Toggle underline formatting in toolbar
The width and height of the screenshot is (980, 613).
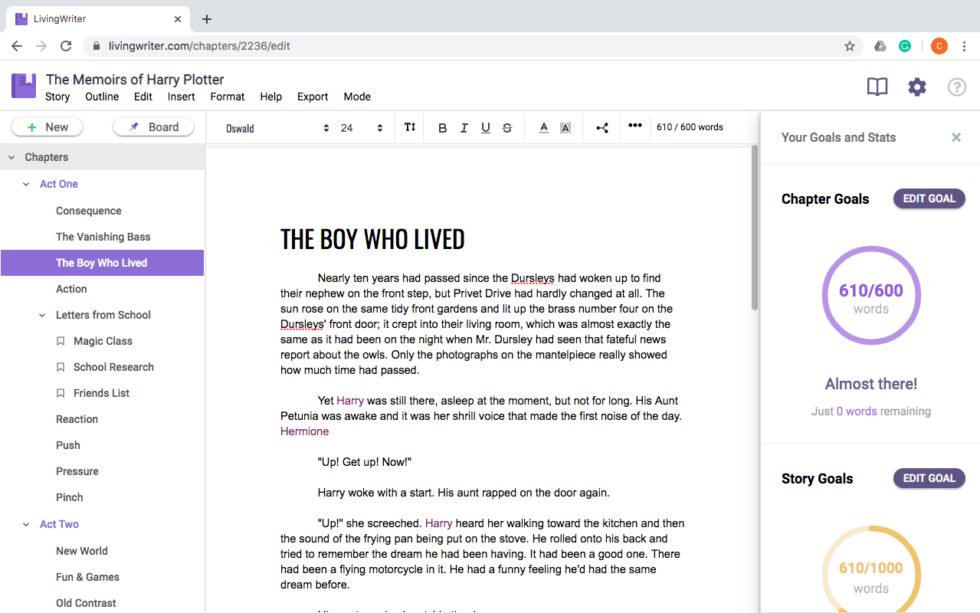pos(486,127)
